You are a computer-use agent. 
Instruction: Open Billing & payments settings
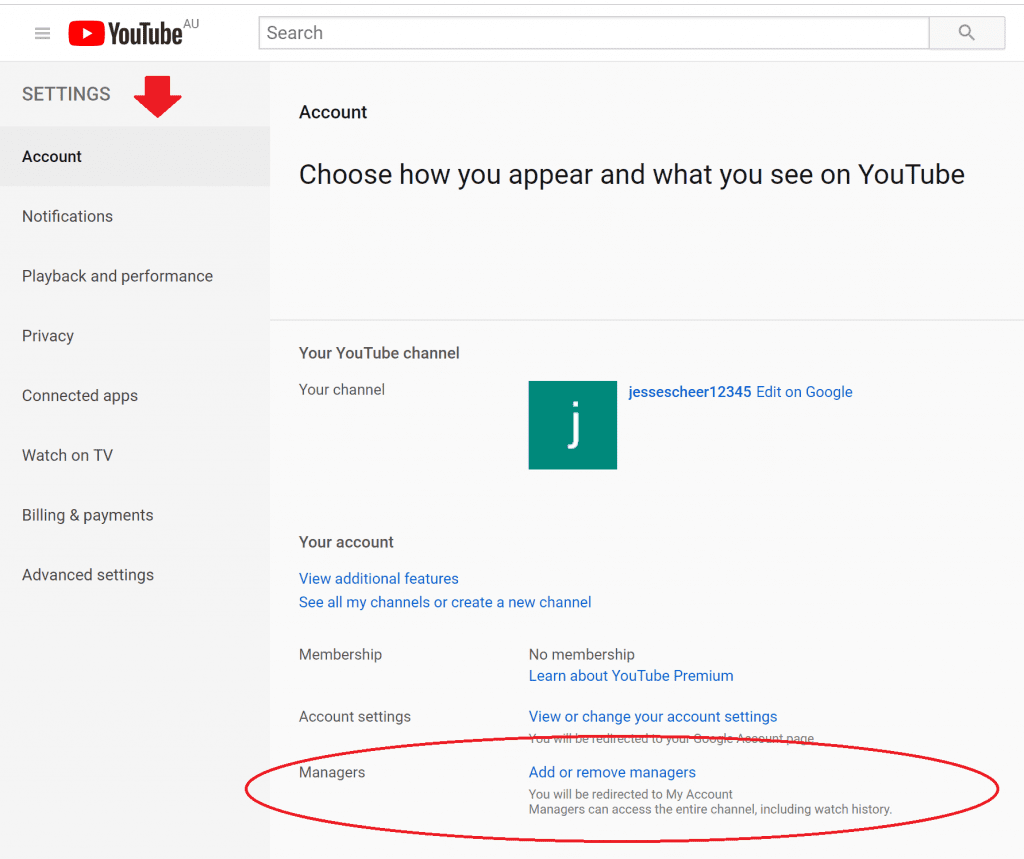(x=88, y=515)
